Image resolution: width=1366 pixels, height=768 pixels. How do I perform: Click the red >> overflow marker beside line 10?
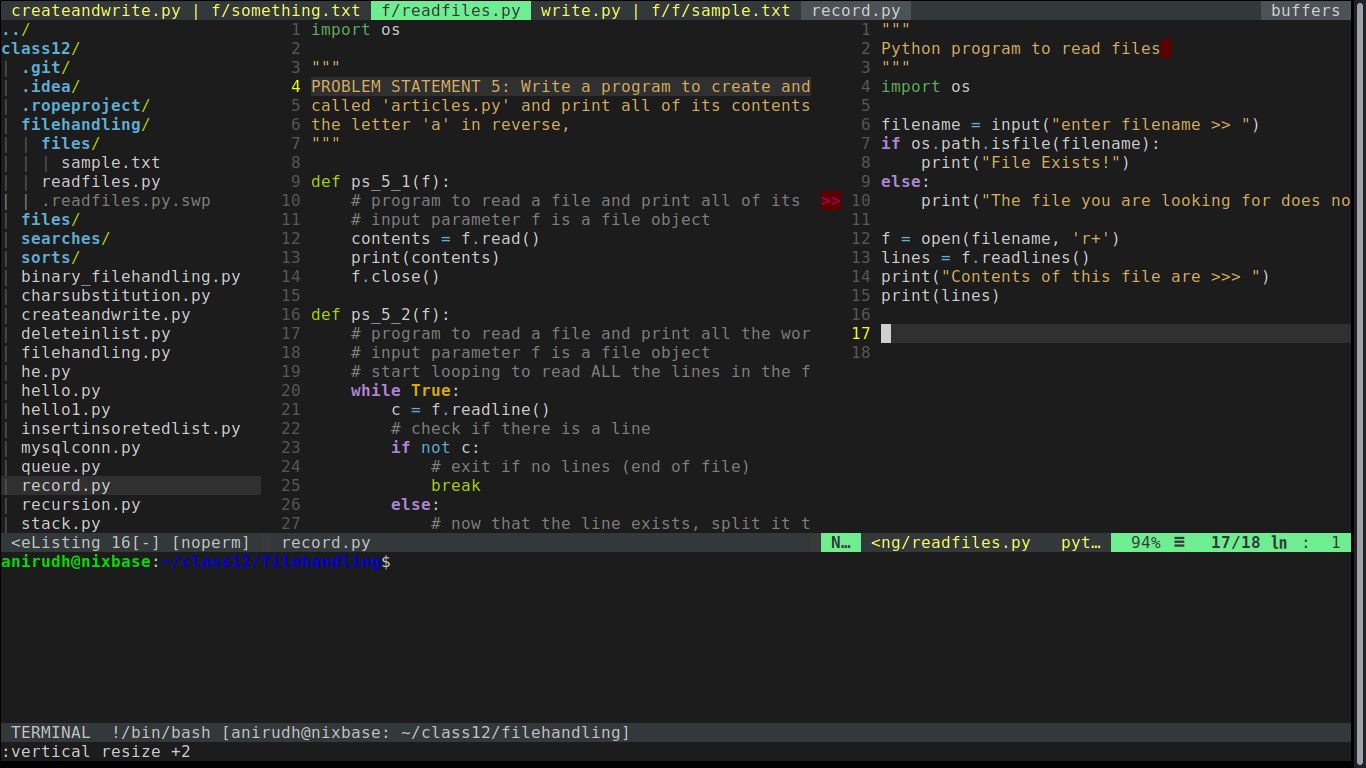tap(830, 200)
